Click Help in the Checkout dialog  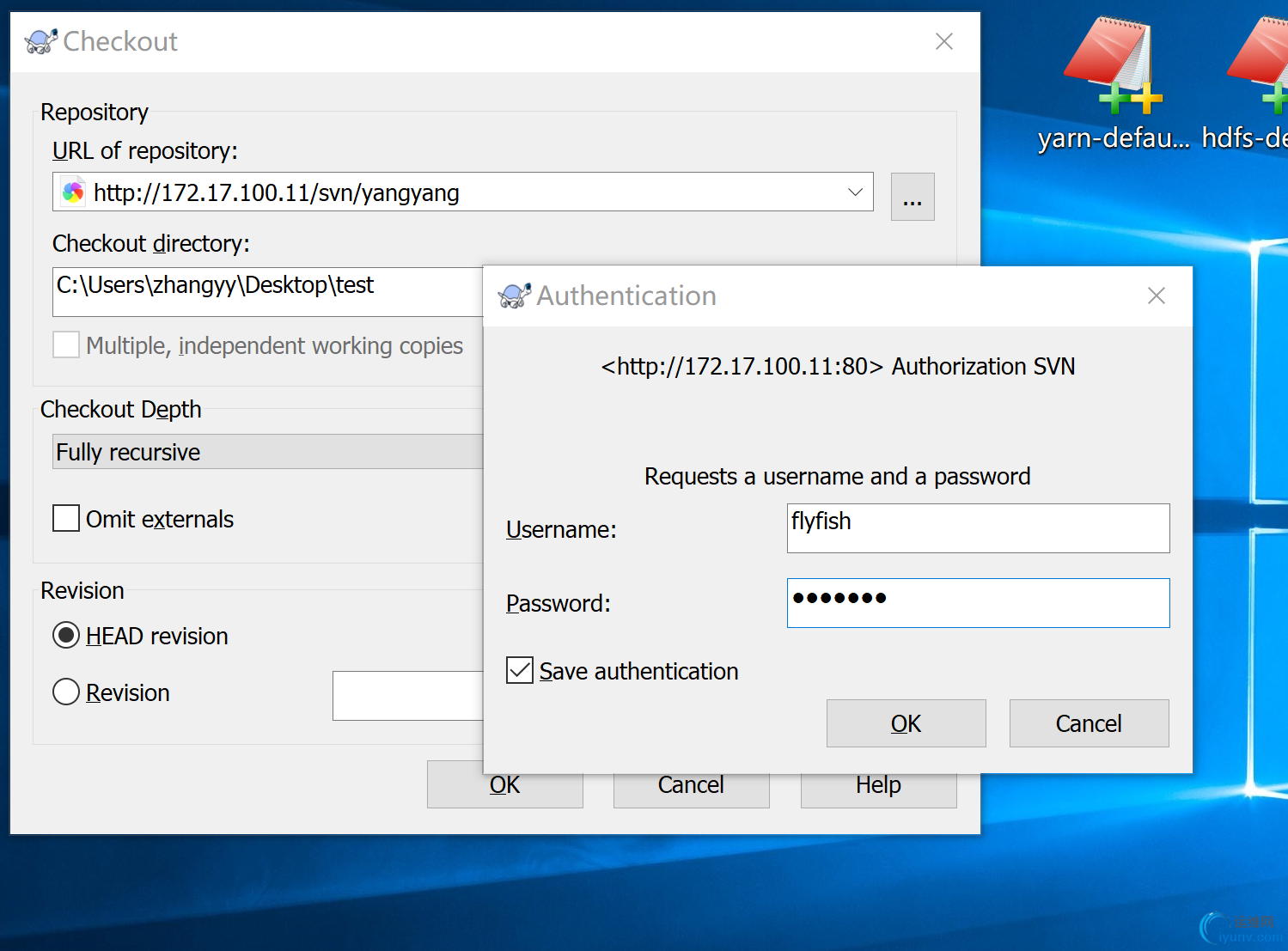[878, 790]
